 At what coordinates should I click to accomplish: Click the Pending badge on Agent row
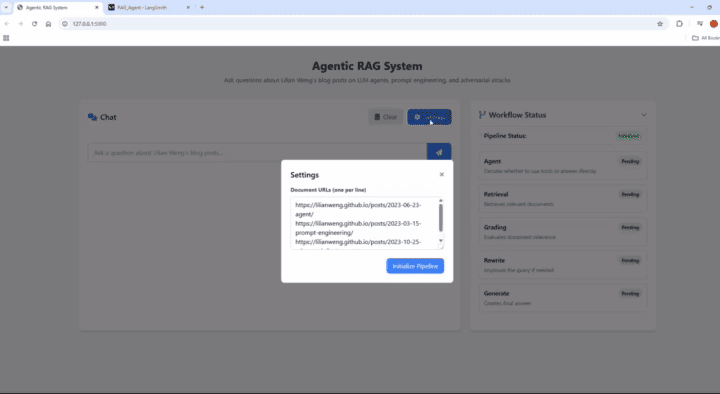click(x=630, y=161)
